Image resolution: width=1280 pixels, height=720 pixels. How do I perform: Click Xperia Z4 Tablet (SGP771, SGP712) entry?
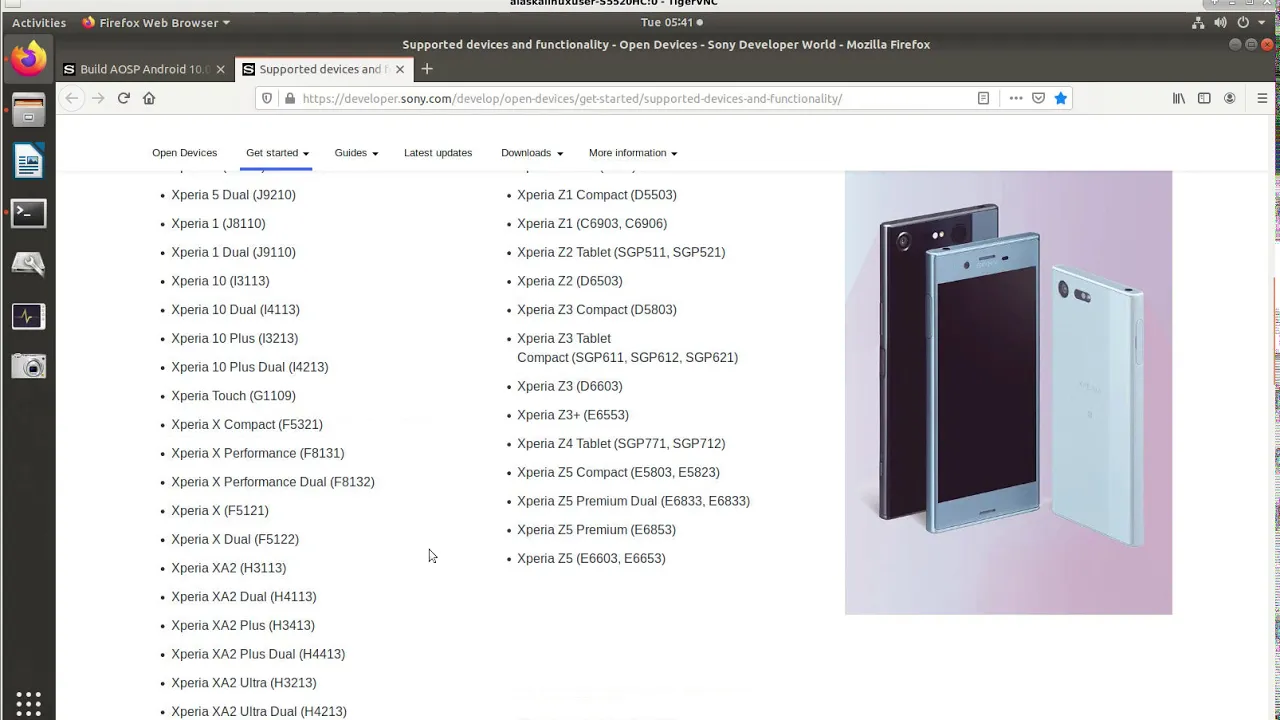(x=621, y=444)
